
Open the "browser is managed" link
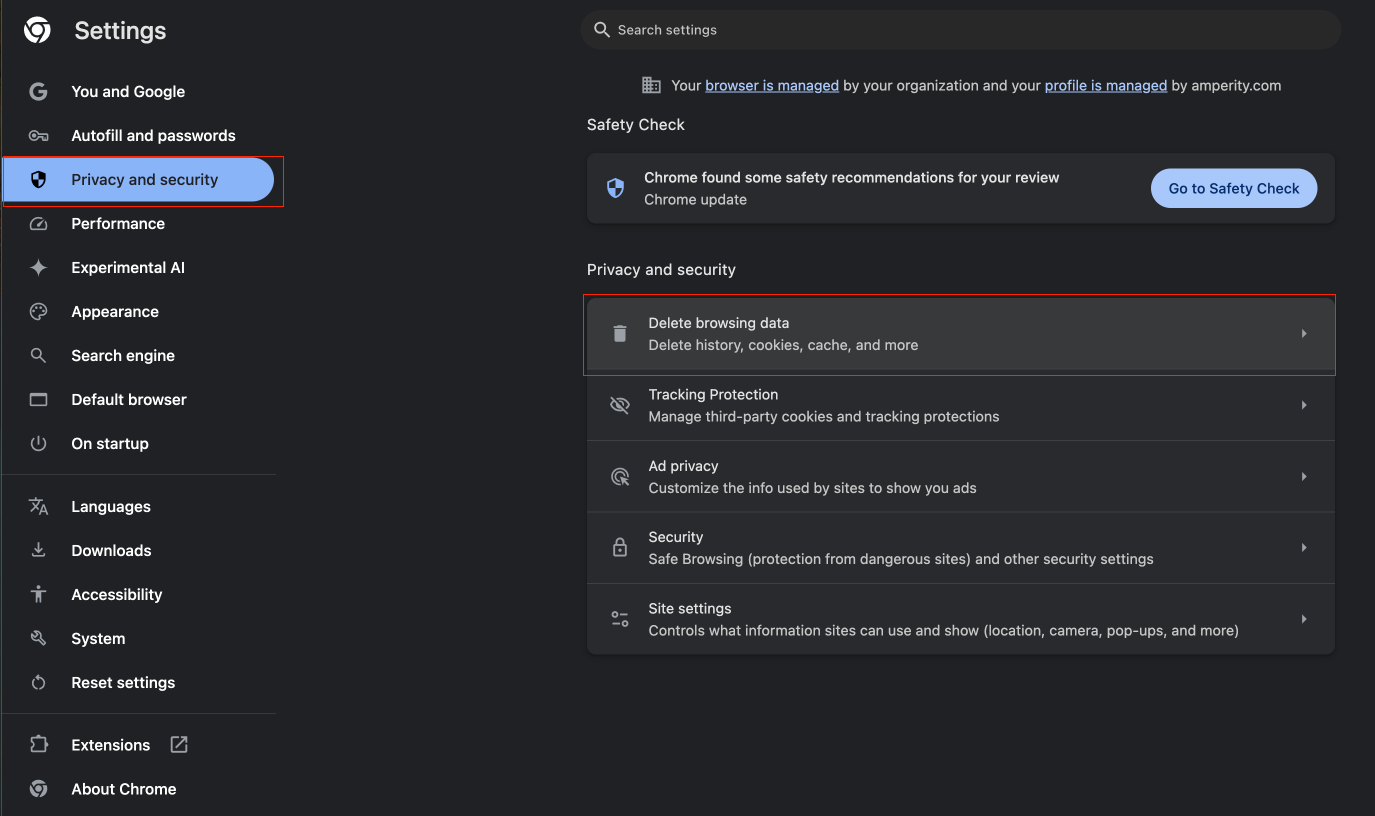(771, 86)
